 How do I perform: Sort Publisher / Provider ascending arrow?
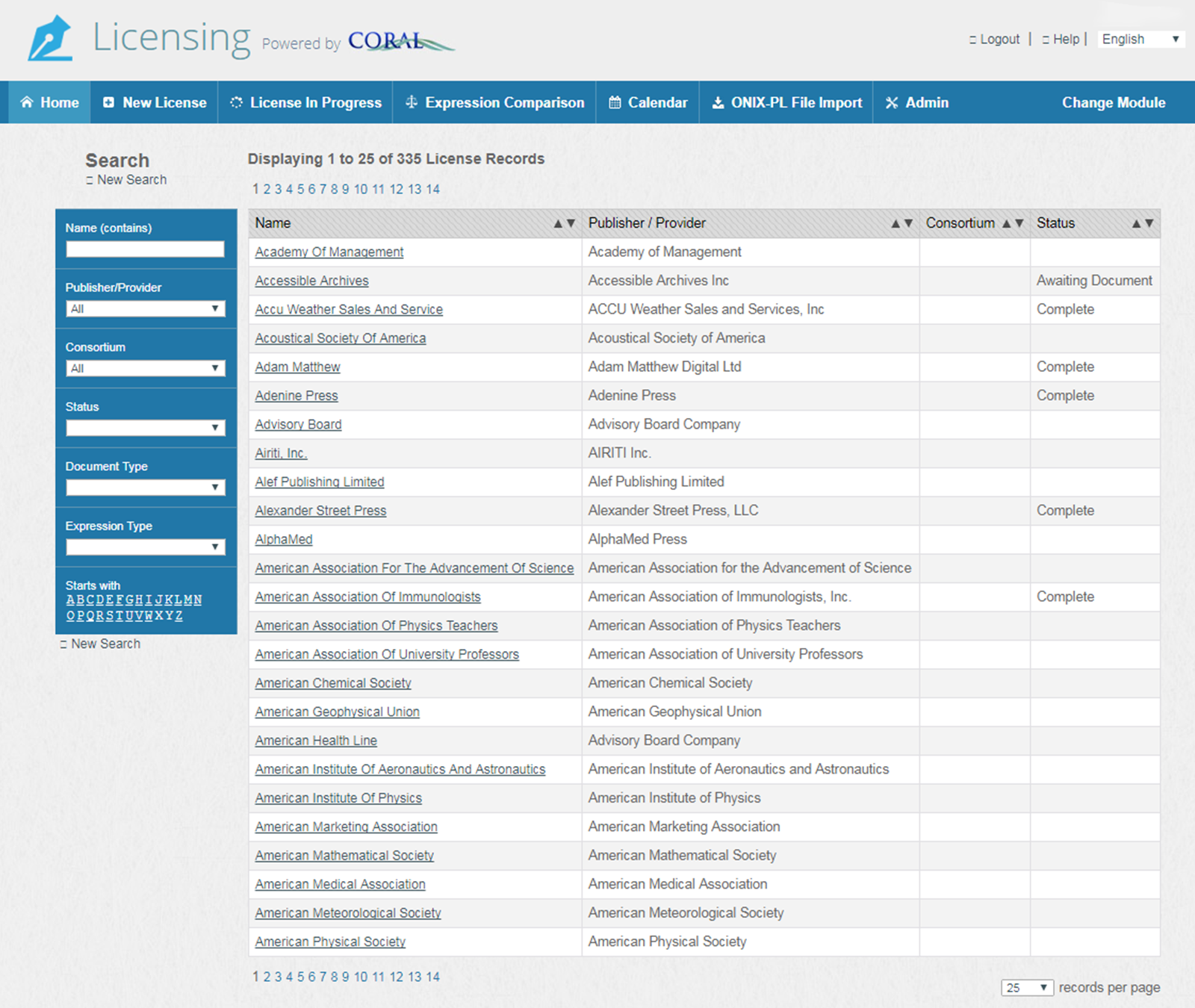coord(896,223)
